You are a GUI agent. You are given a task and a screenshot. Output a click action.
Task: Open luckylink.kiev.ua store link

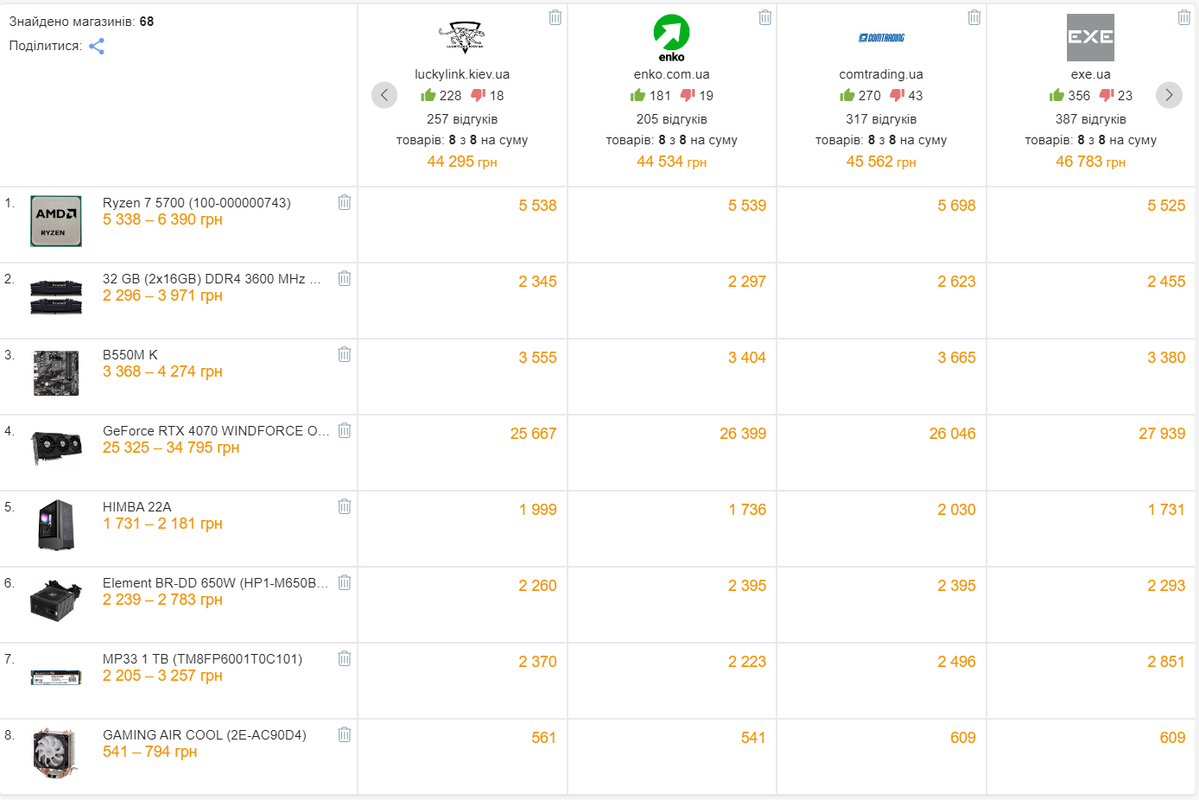click(462, 74)
